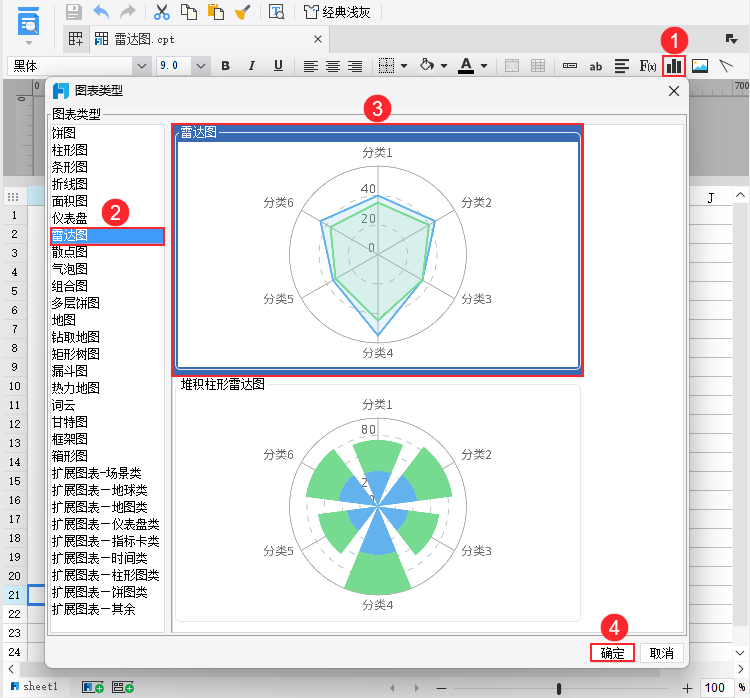Open the 黑体 font name dropdown
Viewport: 750px width, 698px height.
tap(142, 66)
